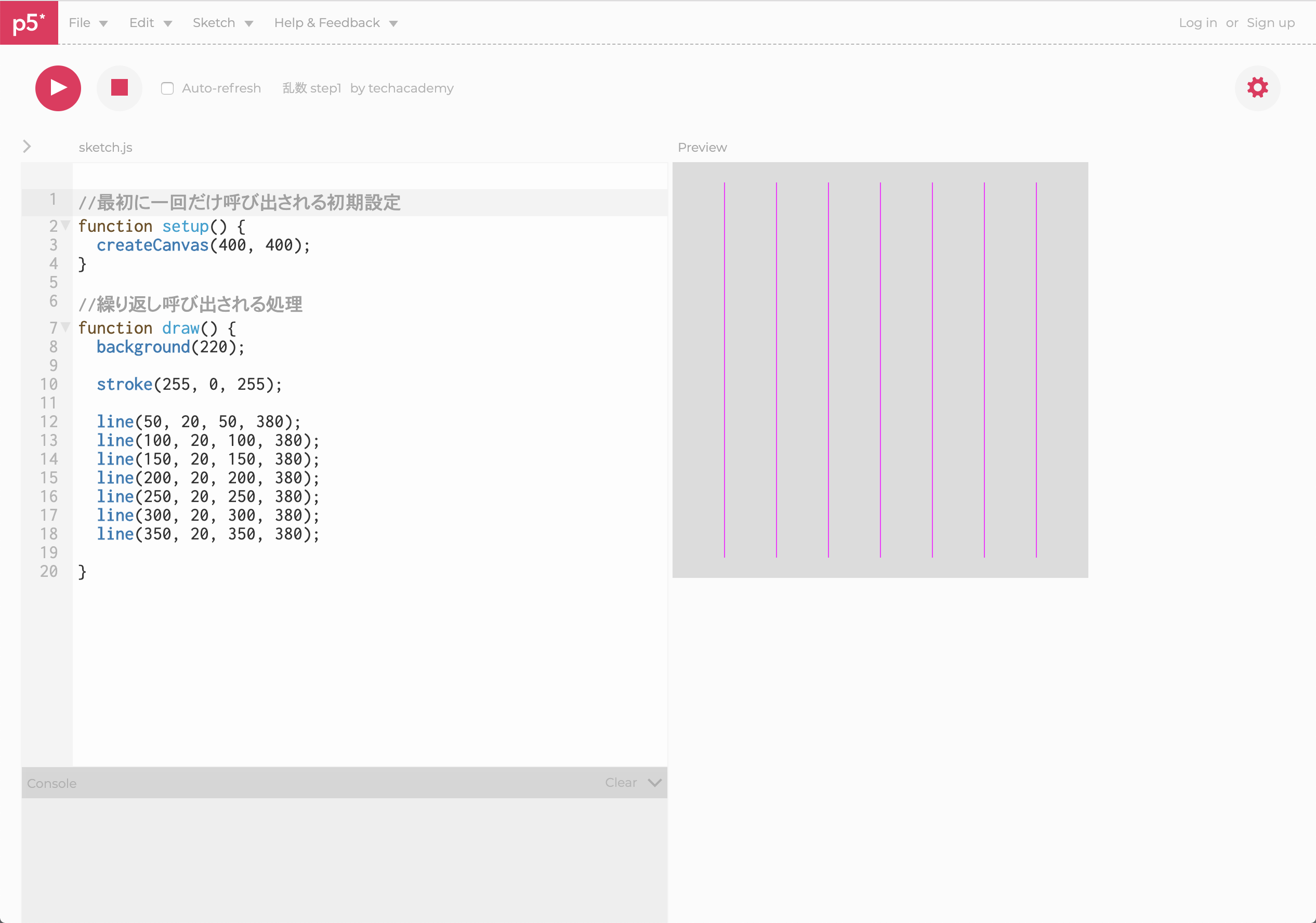Click the p5 logo home icon
This screenshot has height=923, width=1316.
click(29, 22)
